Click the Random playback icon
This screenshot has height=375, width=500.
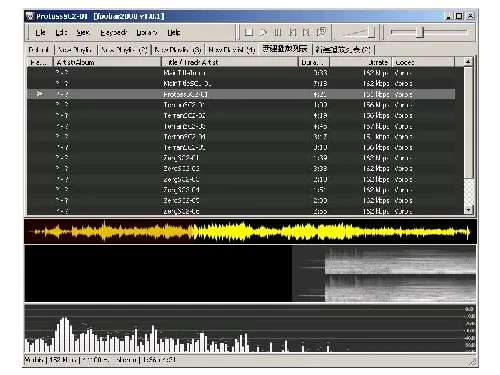321,32
